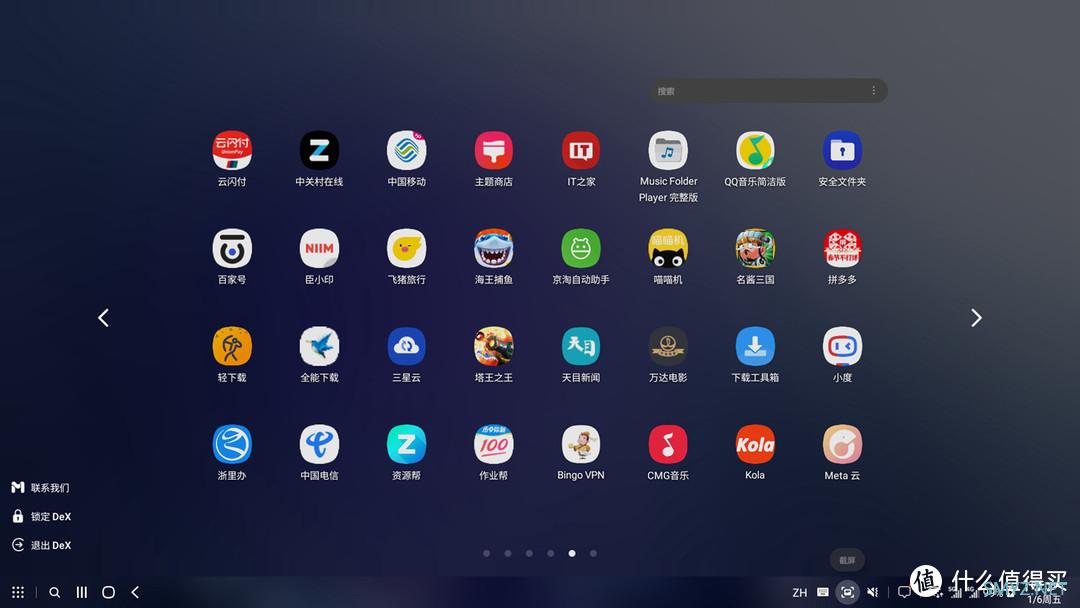Open 主题商店 theme store
This screenshot has height=608, width=1080.
(494, 151)
